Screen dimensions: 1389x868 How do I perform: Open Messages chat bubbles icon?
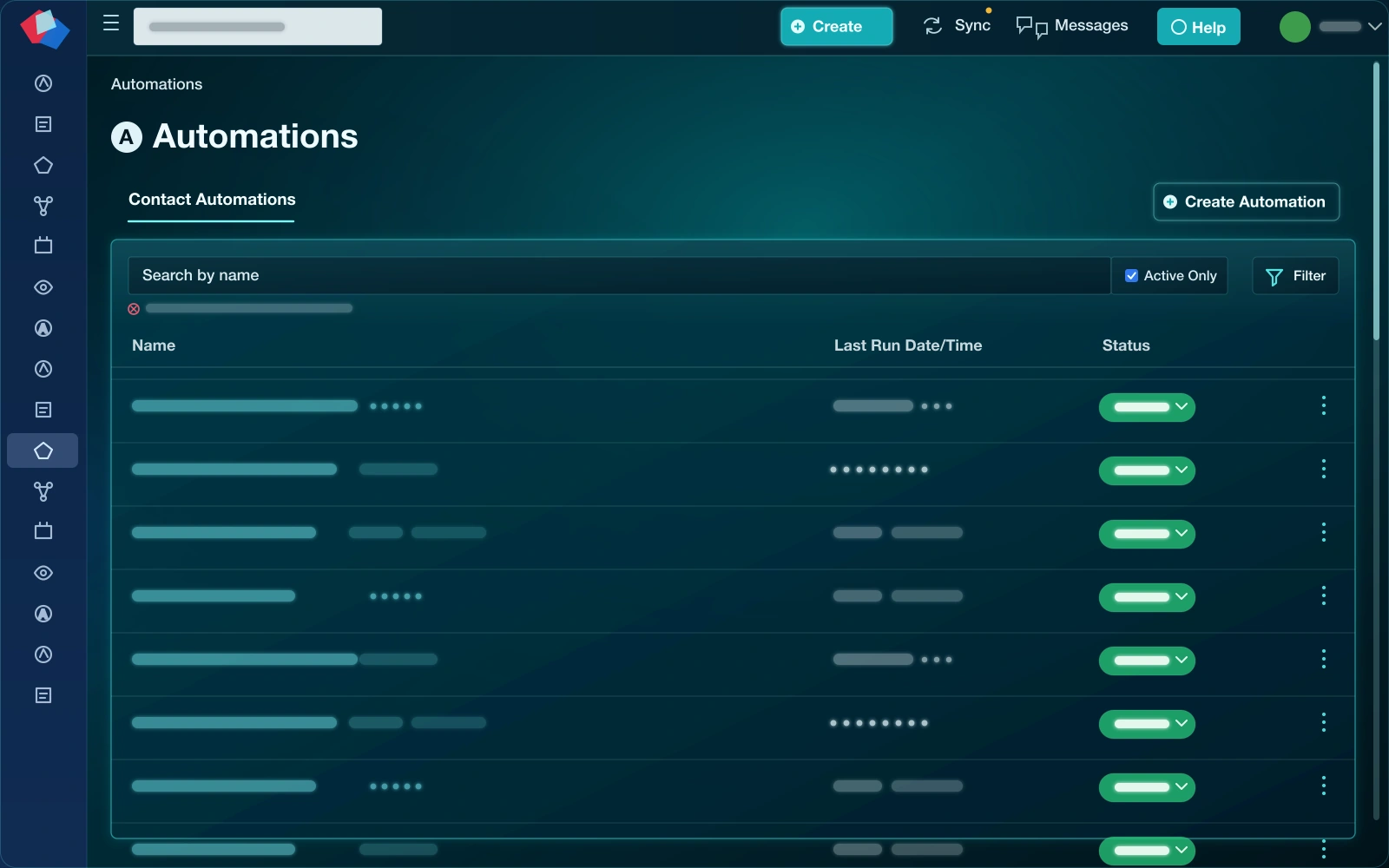click(1031, 27)
